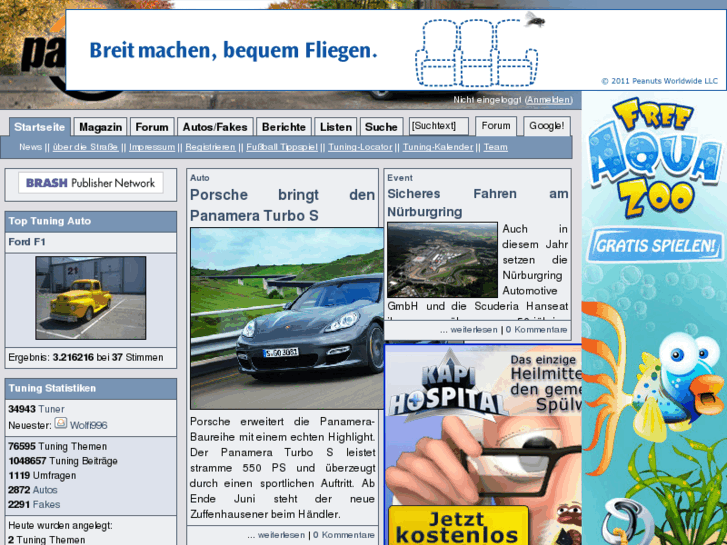The image size is (727, 545).
Task: Click the Anmelden login link
Action: (x=548, y=100)
